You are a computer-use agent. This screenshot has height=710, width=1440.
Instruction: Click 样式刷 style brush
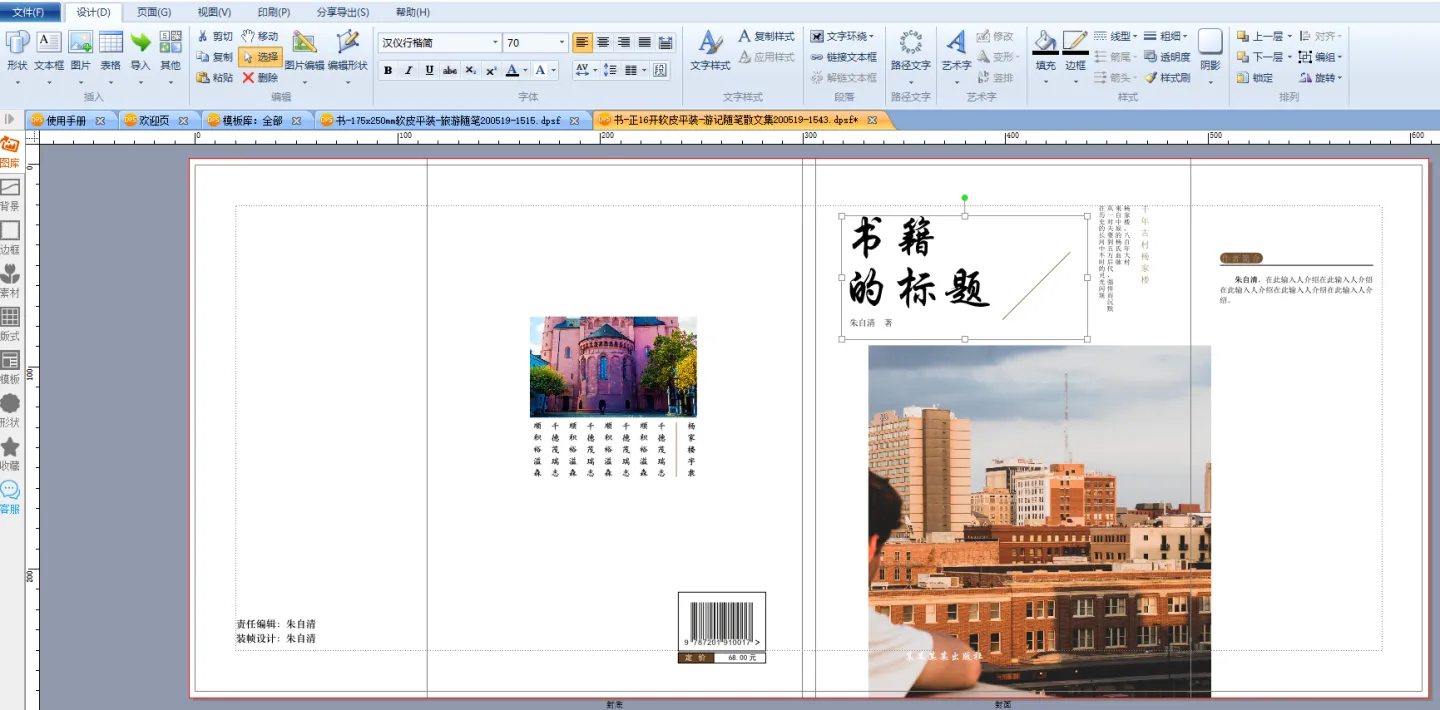click(x=1167, y=77)
